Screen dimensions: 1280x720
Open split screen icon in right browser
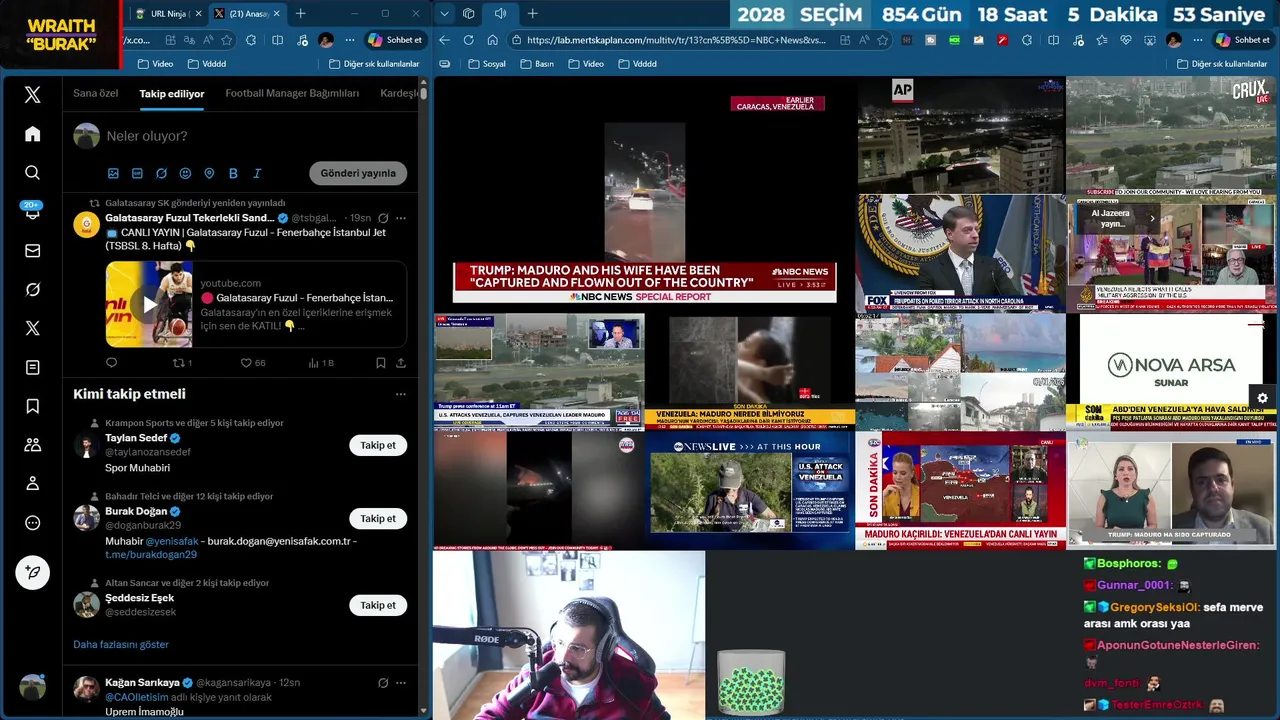coord(1053,40)
